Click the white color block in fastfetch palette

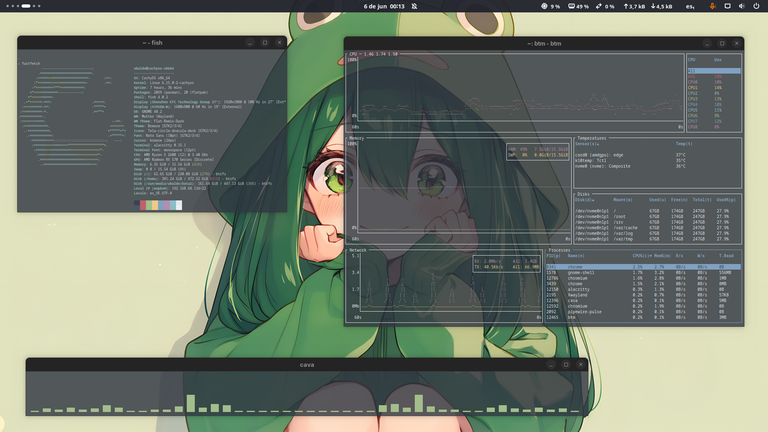coord(179,205)
